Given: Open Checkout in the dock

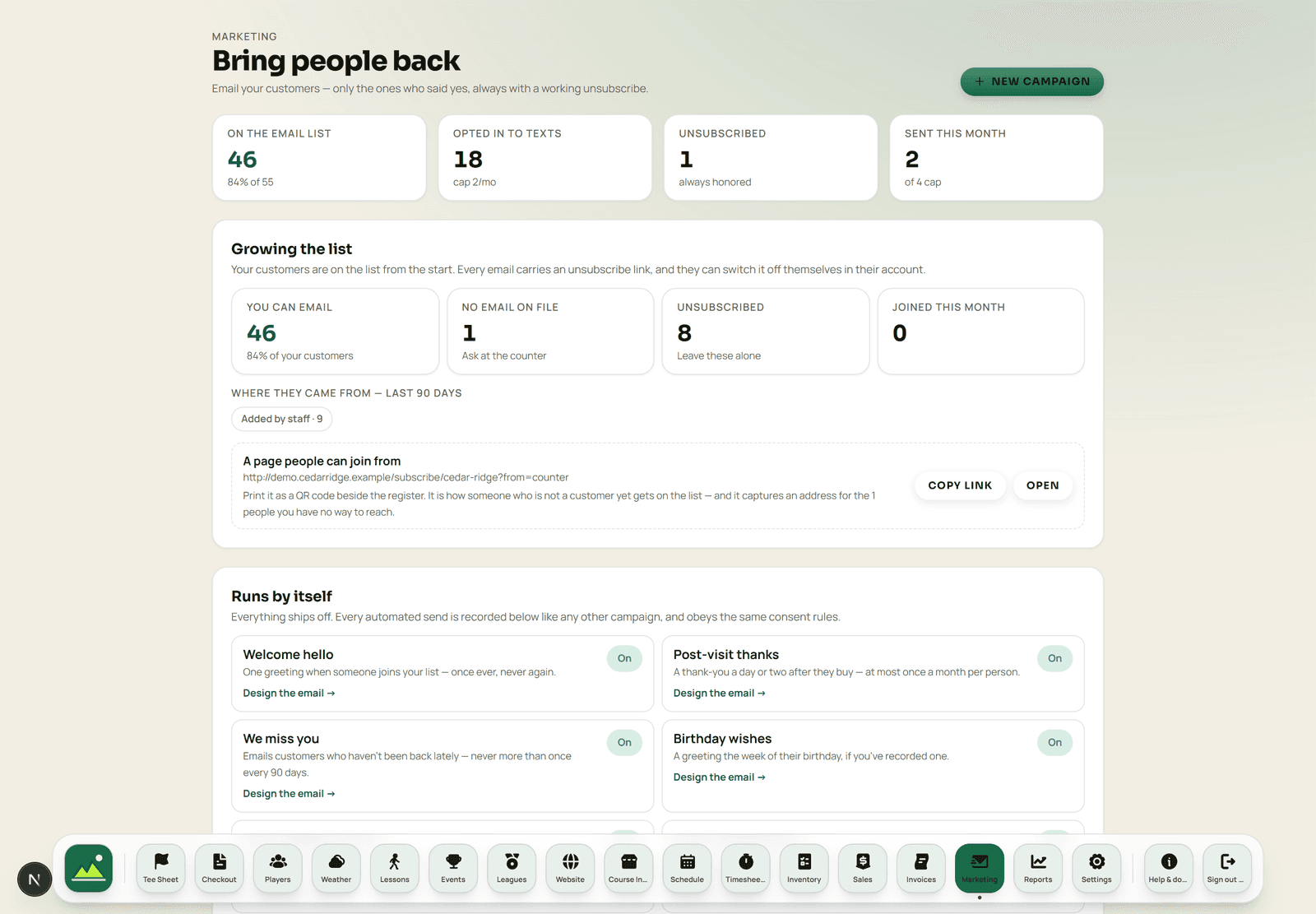Looking at the screenshot, I should [219, 868].
